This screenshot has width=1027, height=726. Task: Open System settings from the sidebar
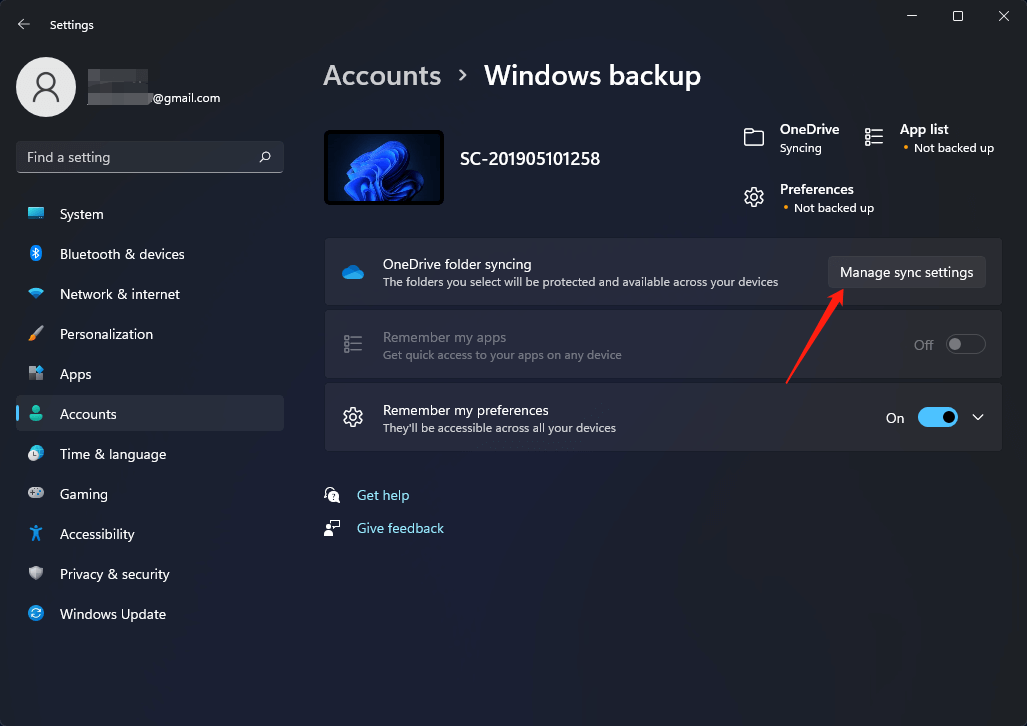point(80,213)
